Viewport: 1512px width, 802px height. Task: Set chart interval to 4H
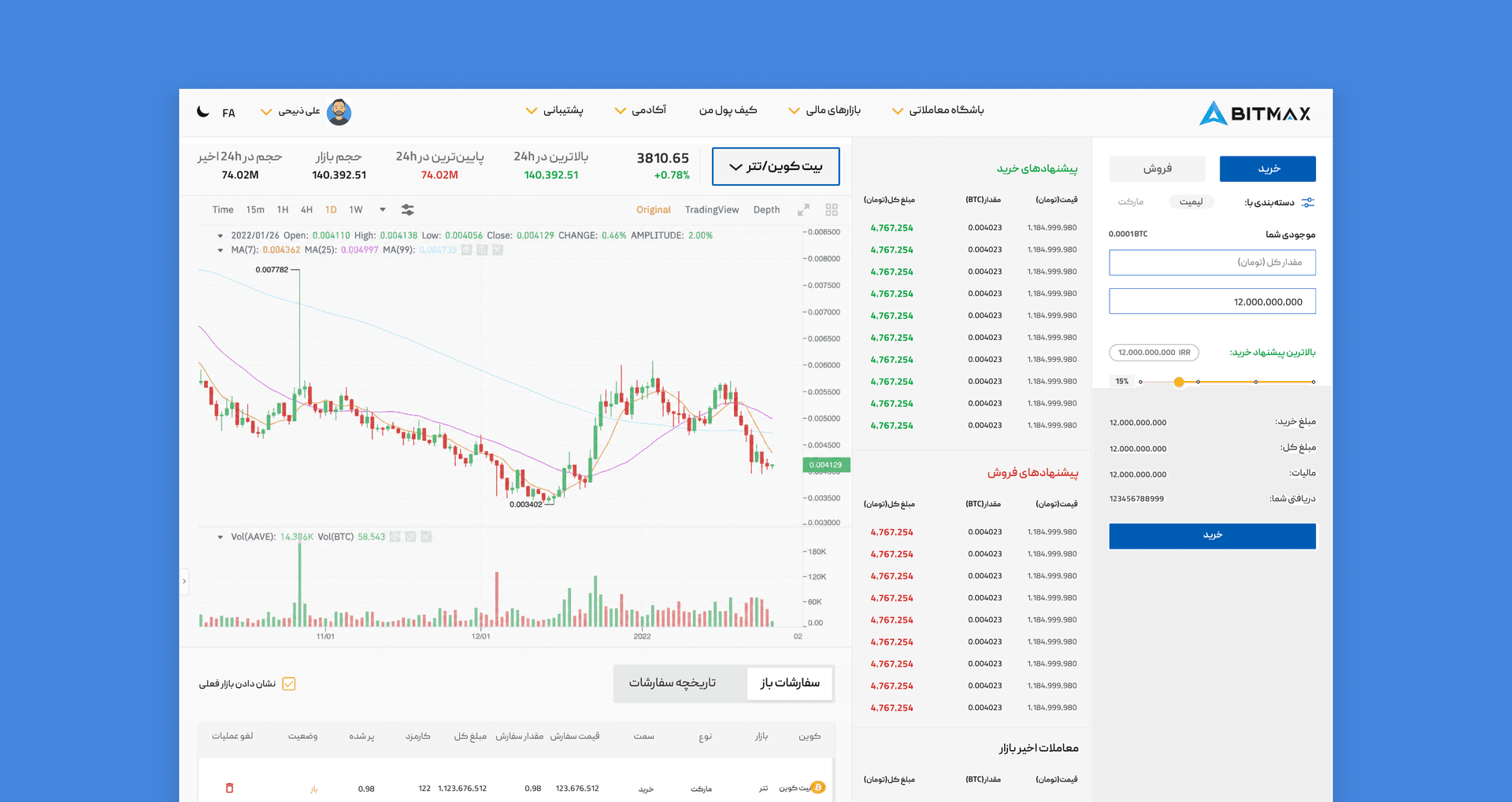click(x=307, y=209)
